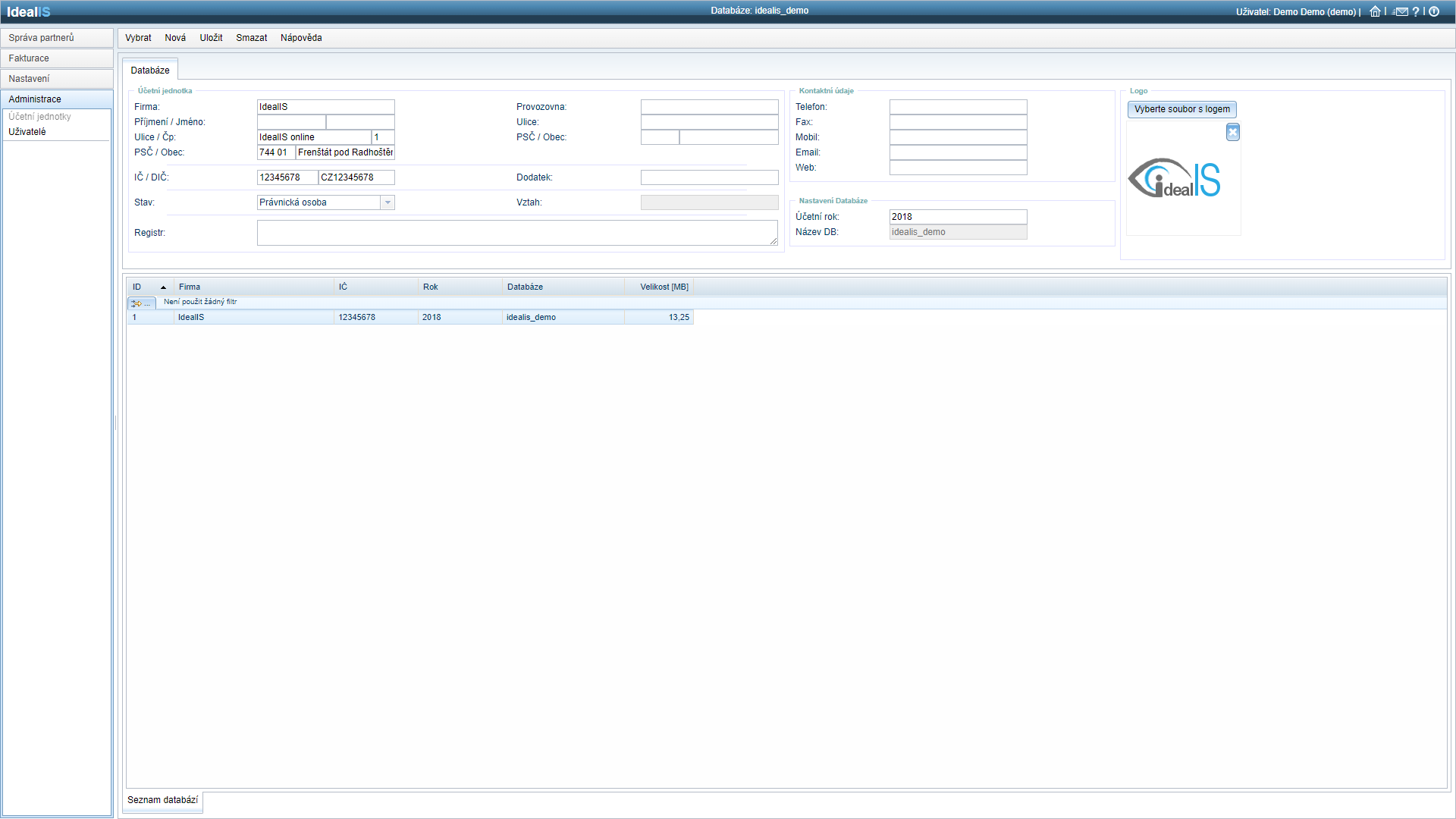Screen dimensions: 1456x819
Task: Sort grid by Velikost [MB] column
Action: pos(664,287)
